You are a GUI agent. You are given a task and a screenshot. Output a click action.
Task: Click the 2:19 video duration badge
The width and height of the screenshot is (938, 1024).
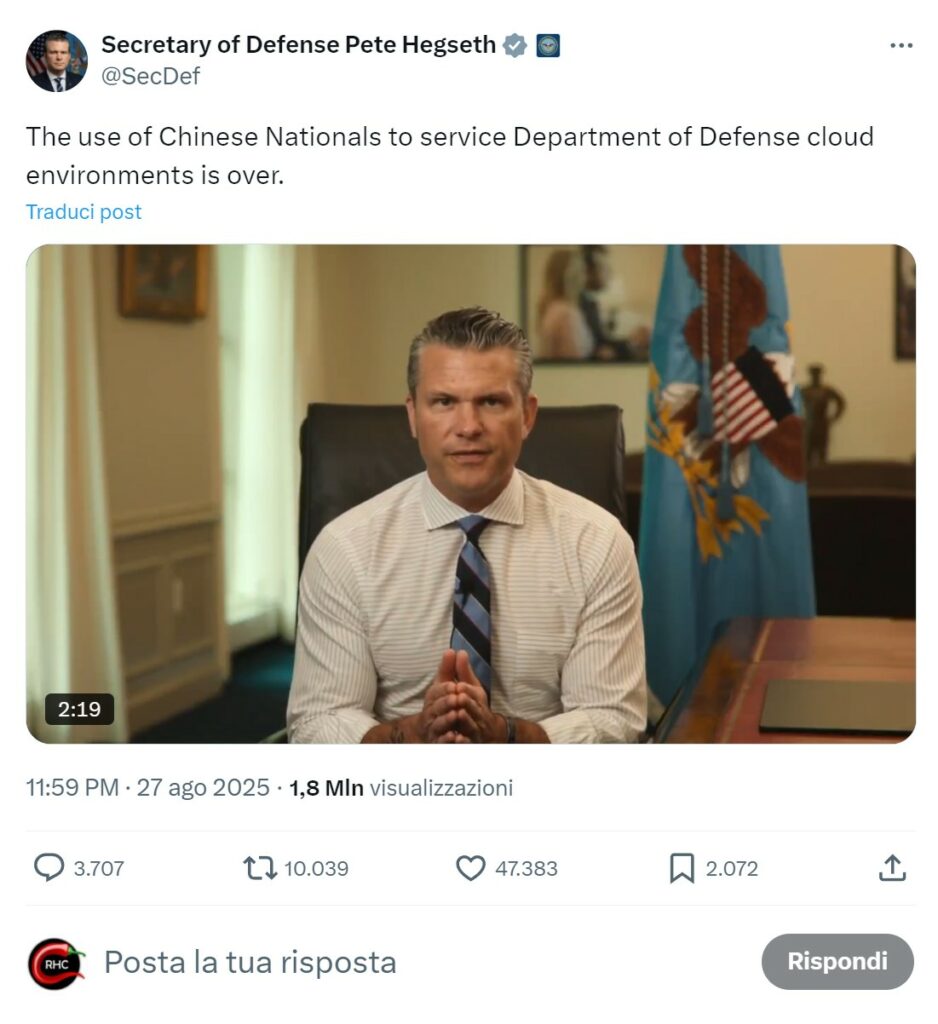point(80,709)
